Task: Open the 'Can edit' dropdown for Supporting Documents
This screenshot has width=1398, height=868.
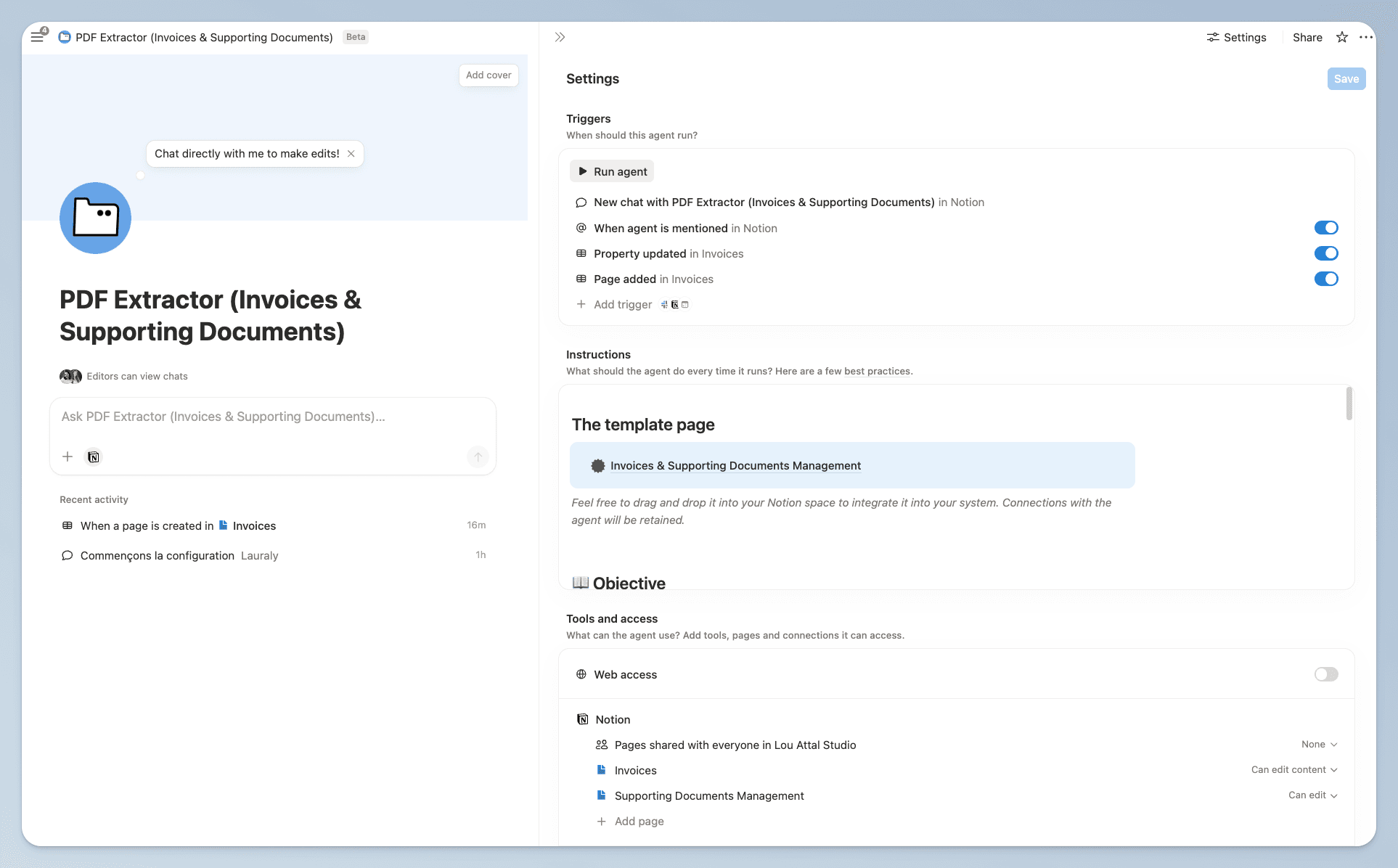Action: coord(1312,795)
